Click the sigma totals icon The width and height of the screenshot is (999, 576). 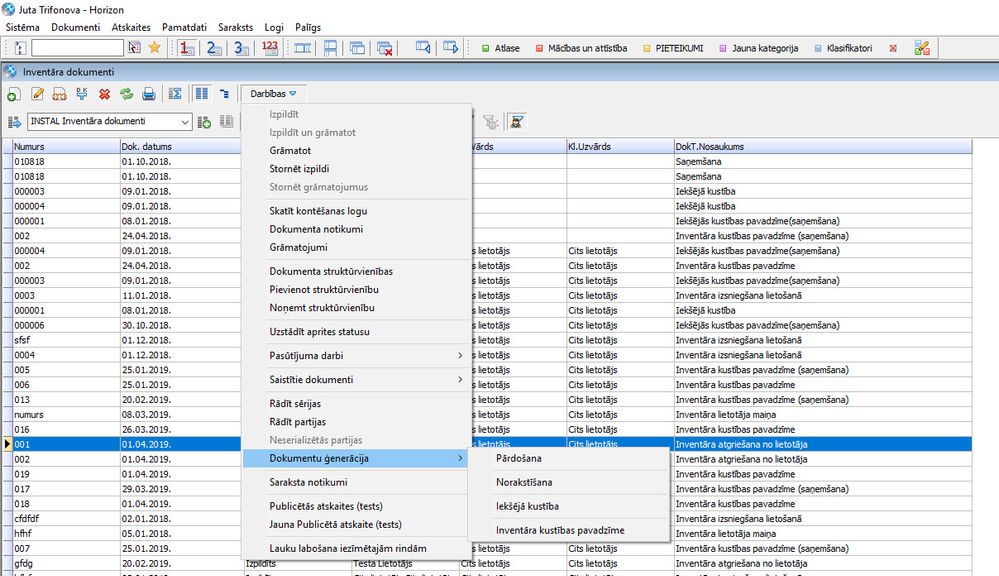(x=175, y=94)
